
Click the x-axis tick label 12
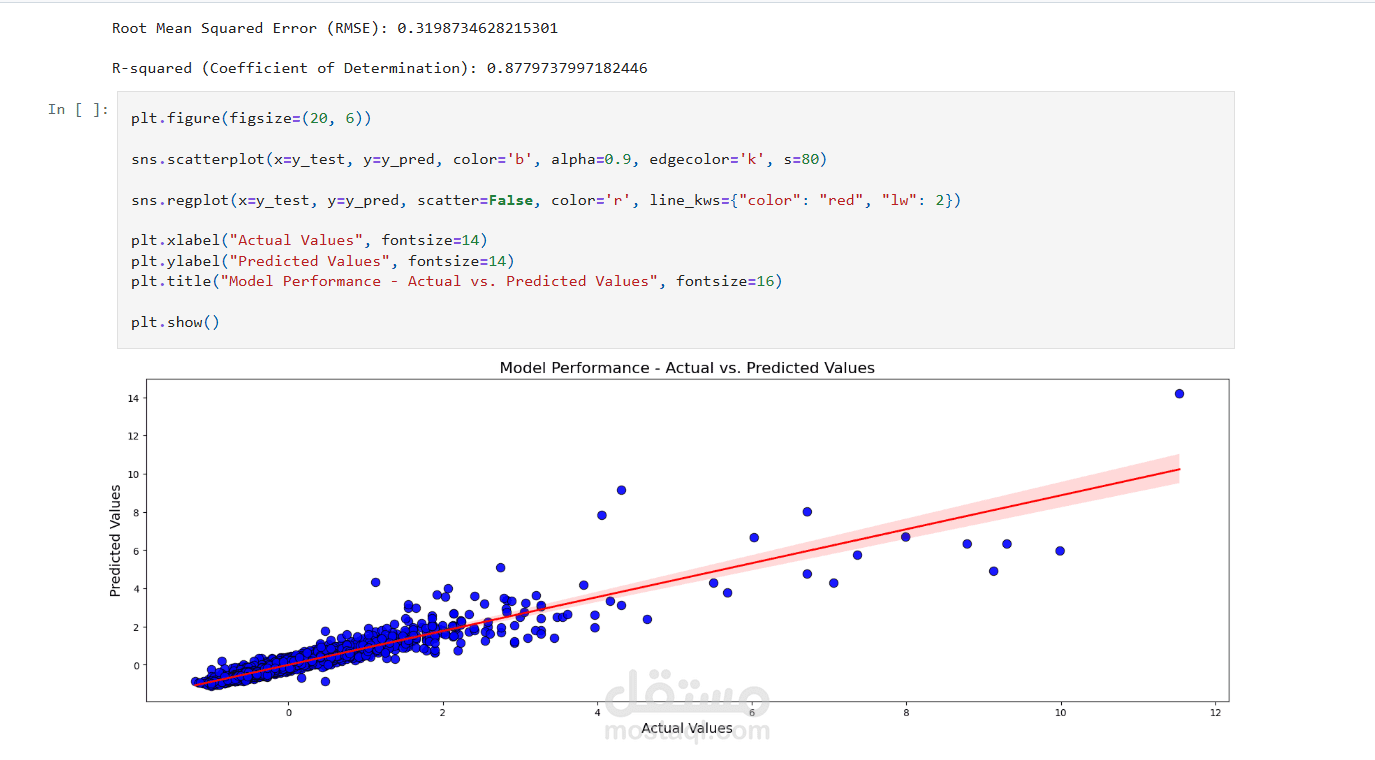[x=1215, y=712]
